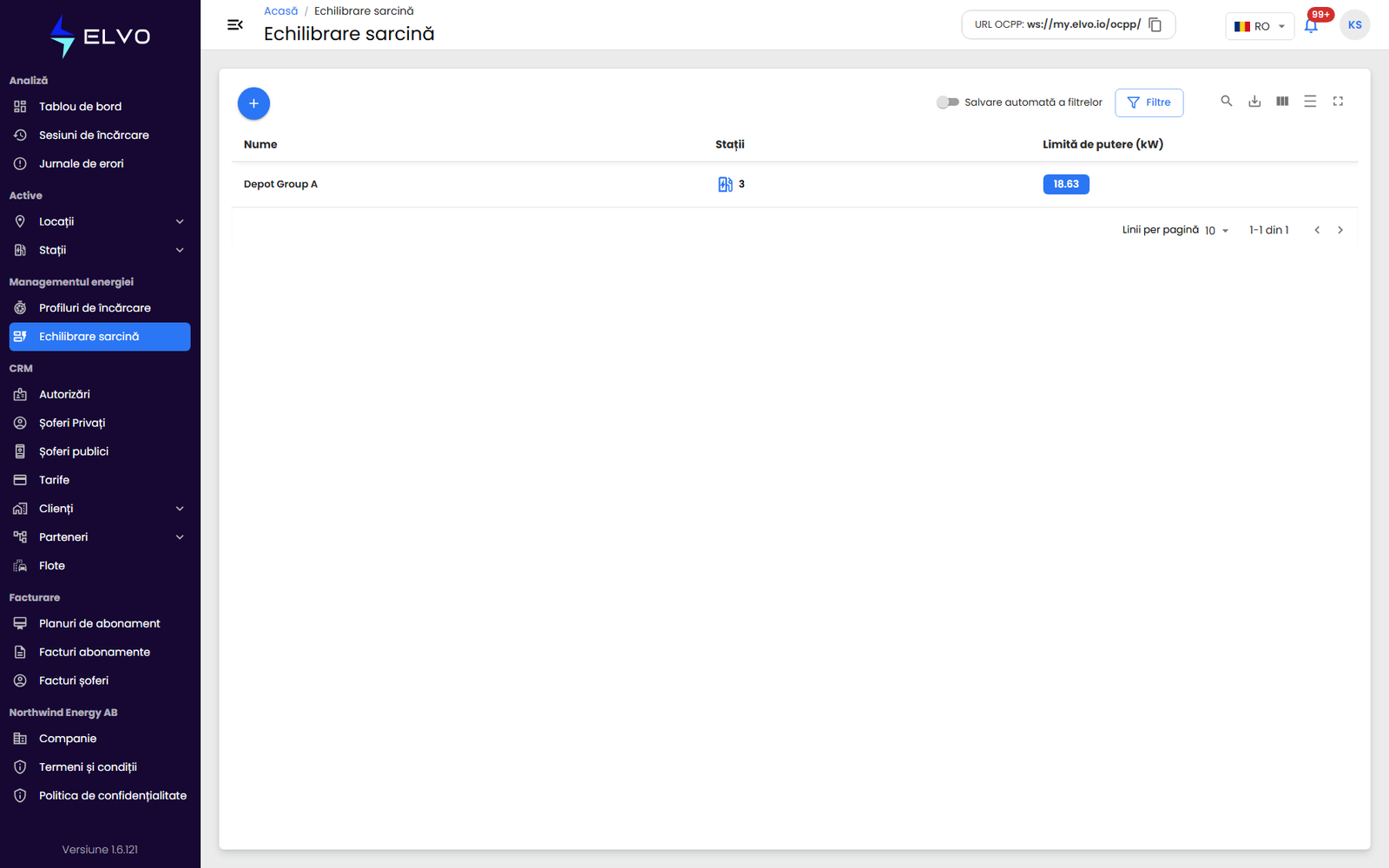Go to Sesiuni de încărcare
This screenshot has height=868, width=1389.
pos(100,135)
